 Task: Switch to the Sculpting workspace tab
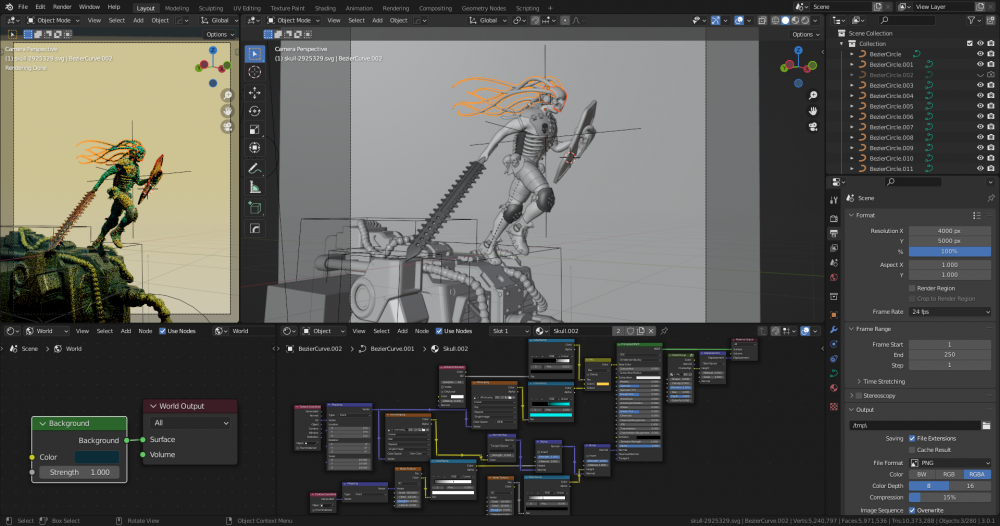(x=210, y=8)
